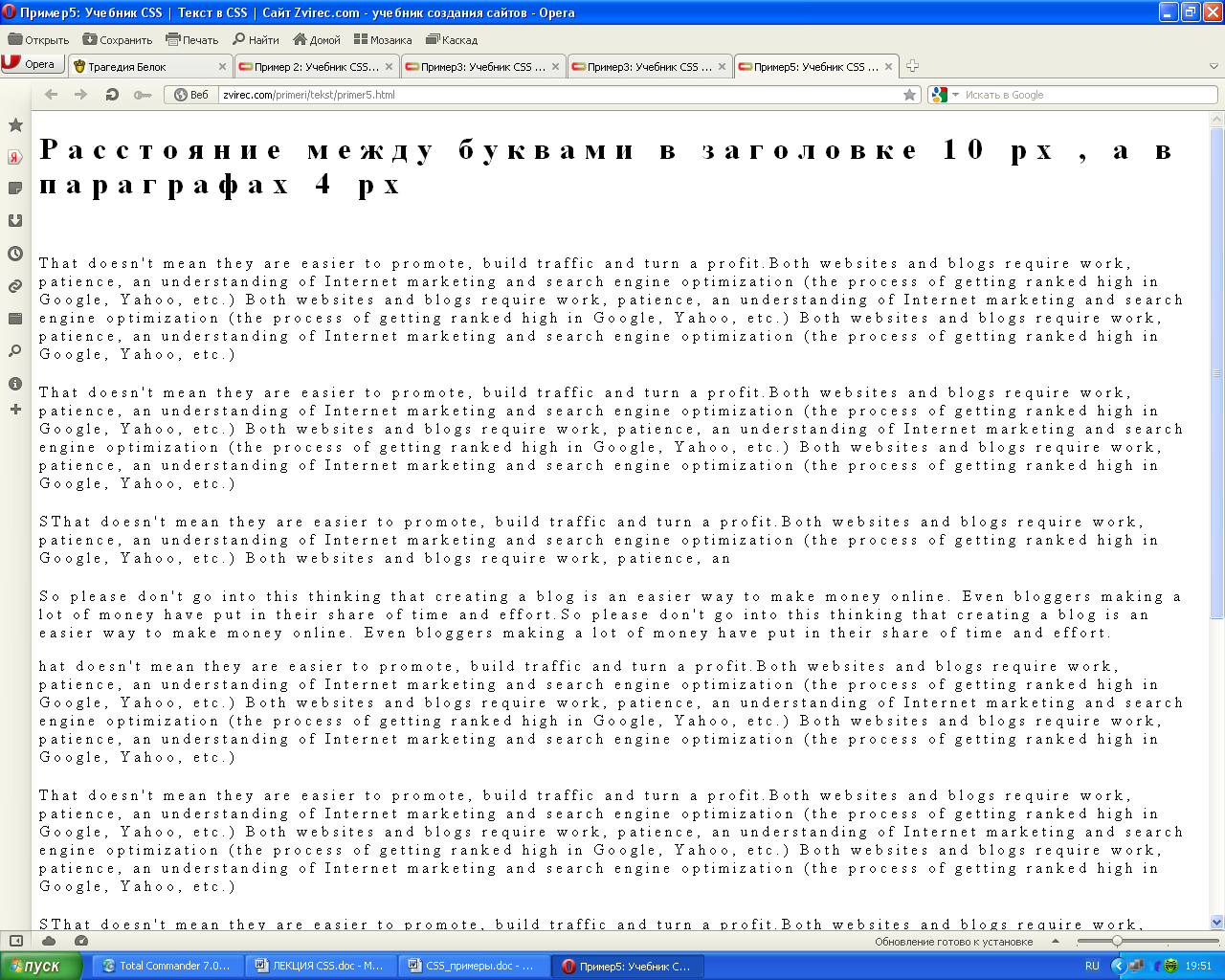The width and height of the screenshot is (1225, 980).
Task: Click the page vertical scrollbar thumb
Action: 1217,372
